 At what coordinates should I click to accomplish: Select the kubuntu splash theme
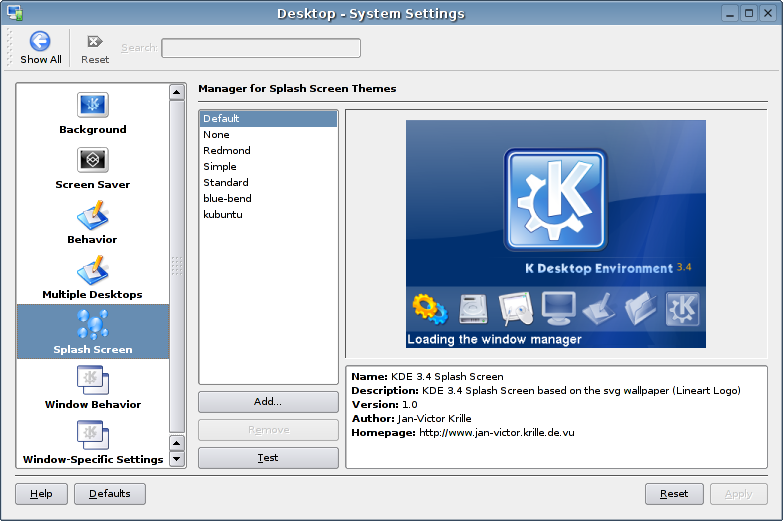pyautogui.click(x=268, y=214)
